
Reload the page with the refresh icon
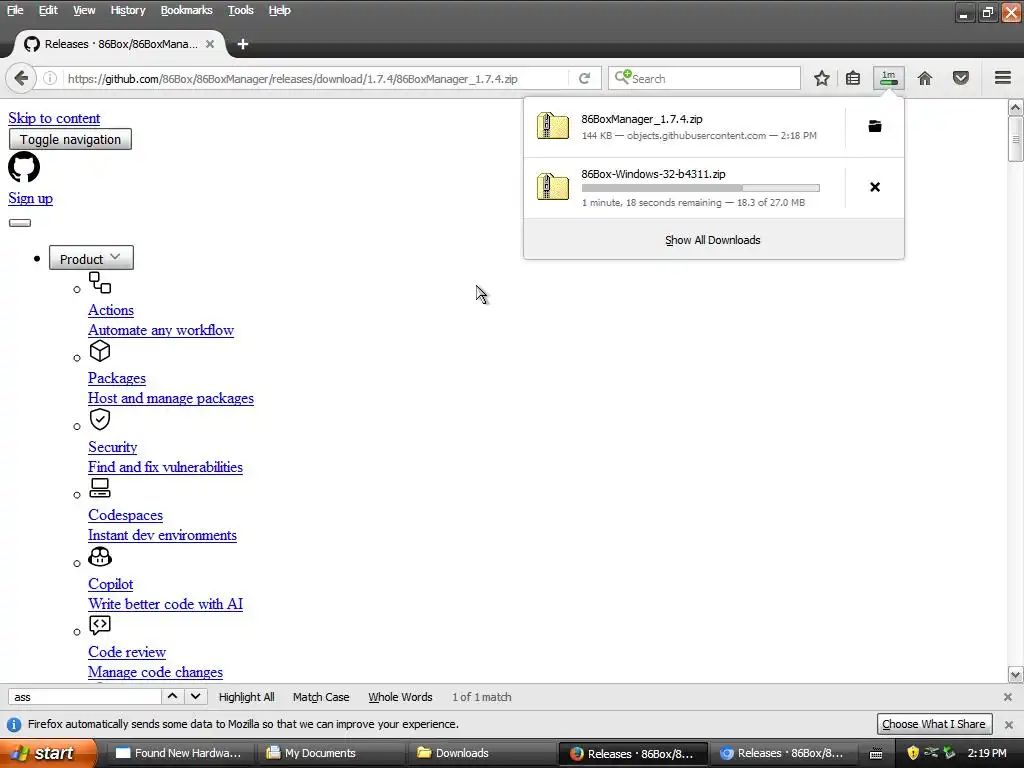pos(584,78)
